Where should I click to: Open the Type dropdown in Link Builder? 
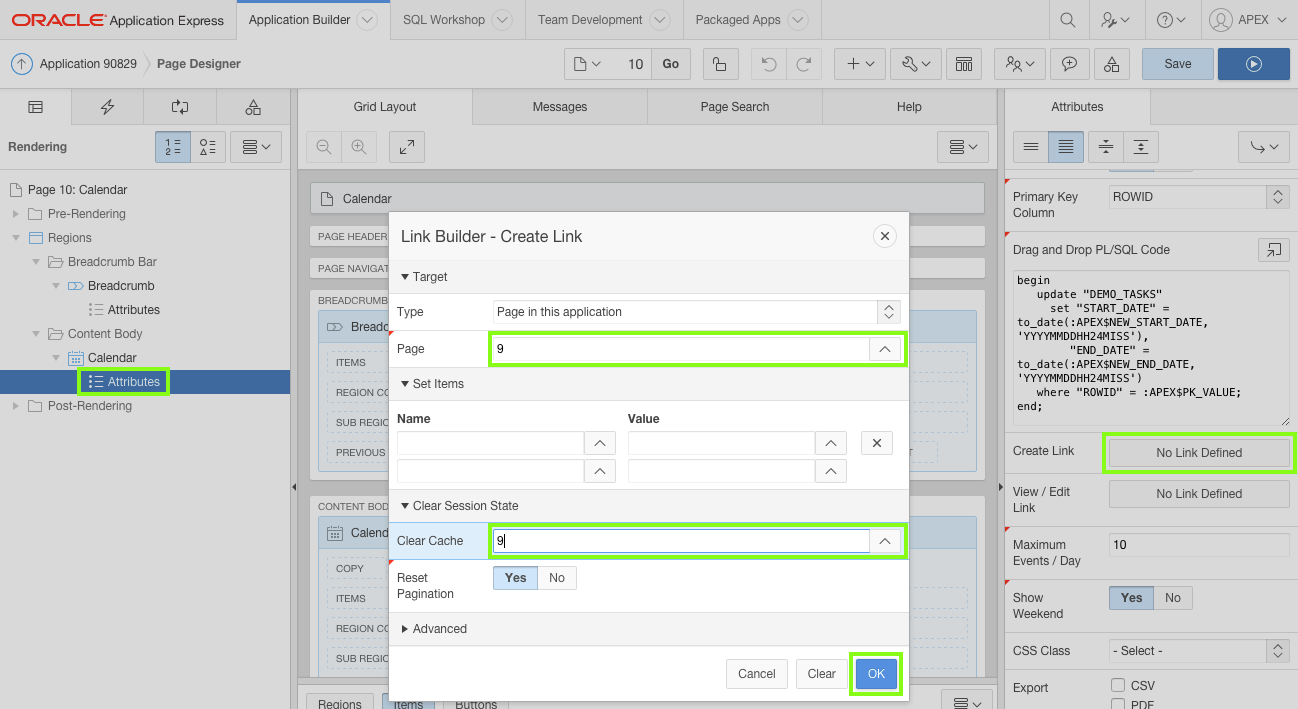[x=888, y=312]
